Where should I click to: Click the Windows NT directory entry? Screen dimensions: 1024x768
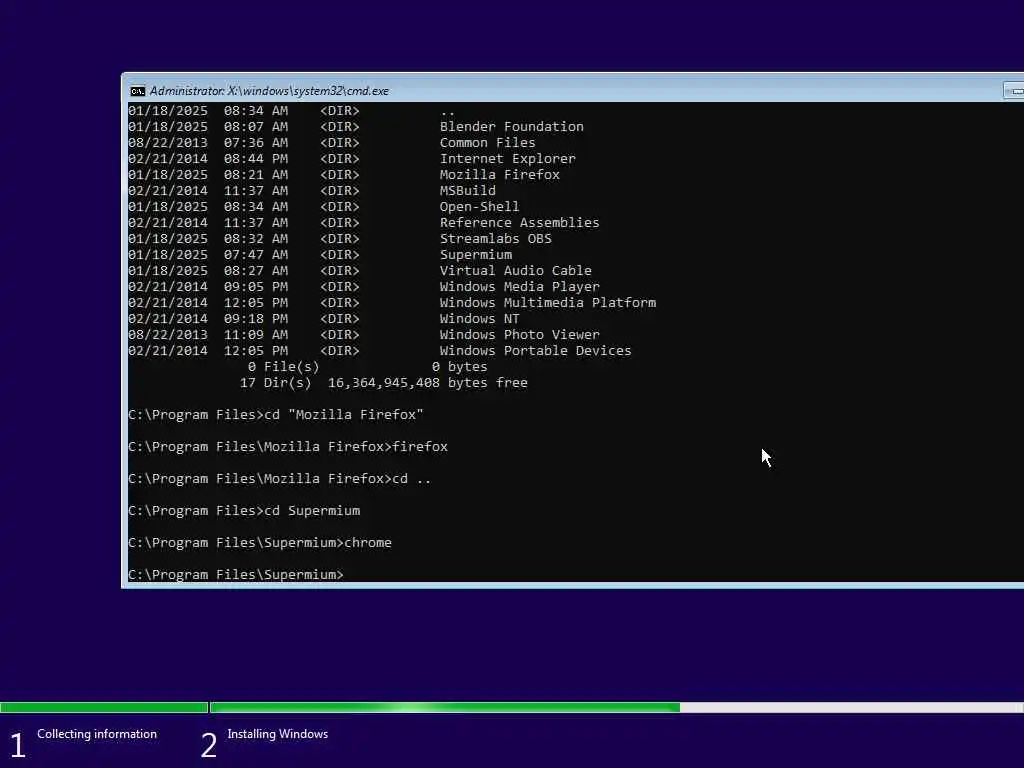point(479,319)
